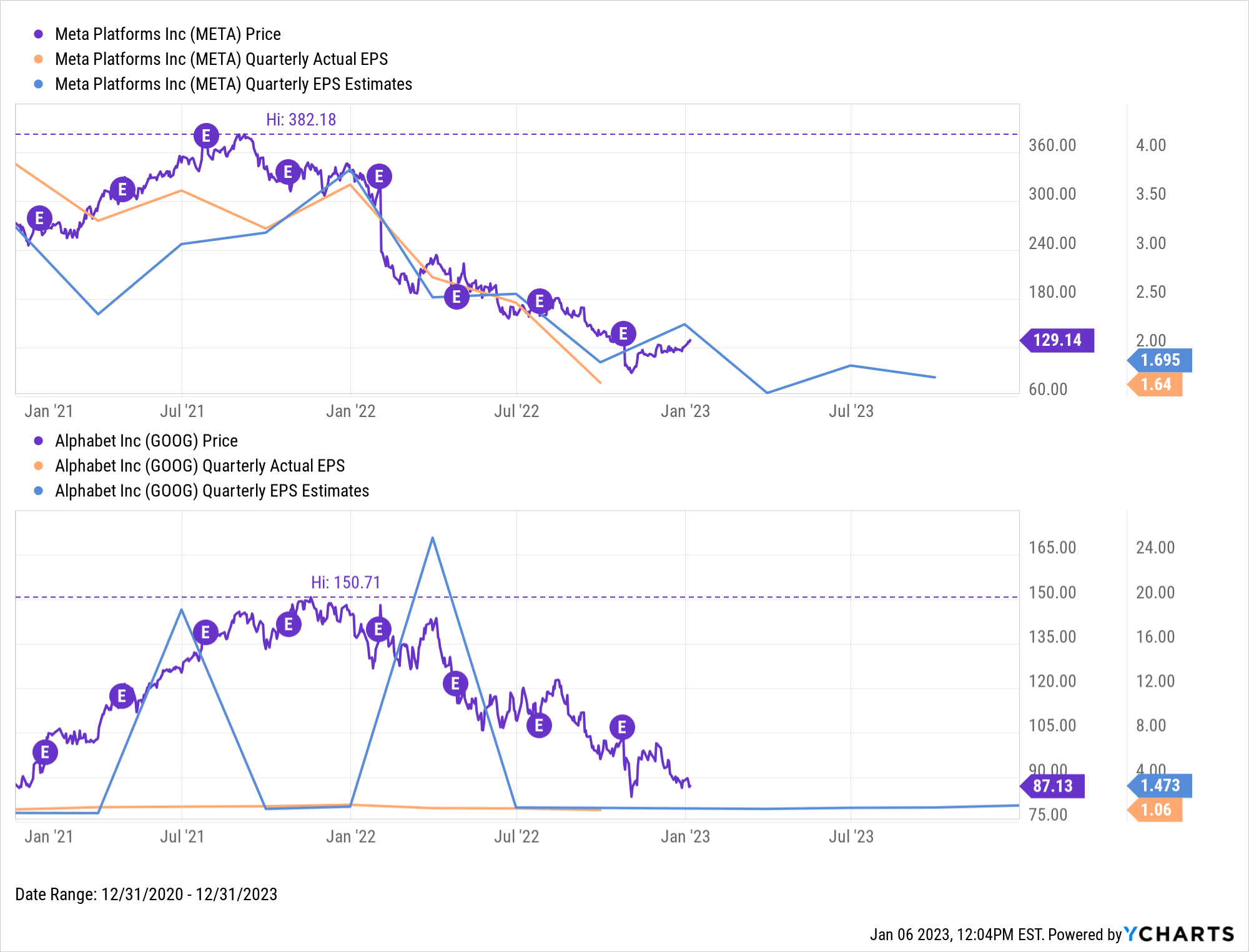
Task: Click the Date Range 12/31/2020 - 12/31/2023 text
Action: tap(146, 895)
